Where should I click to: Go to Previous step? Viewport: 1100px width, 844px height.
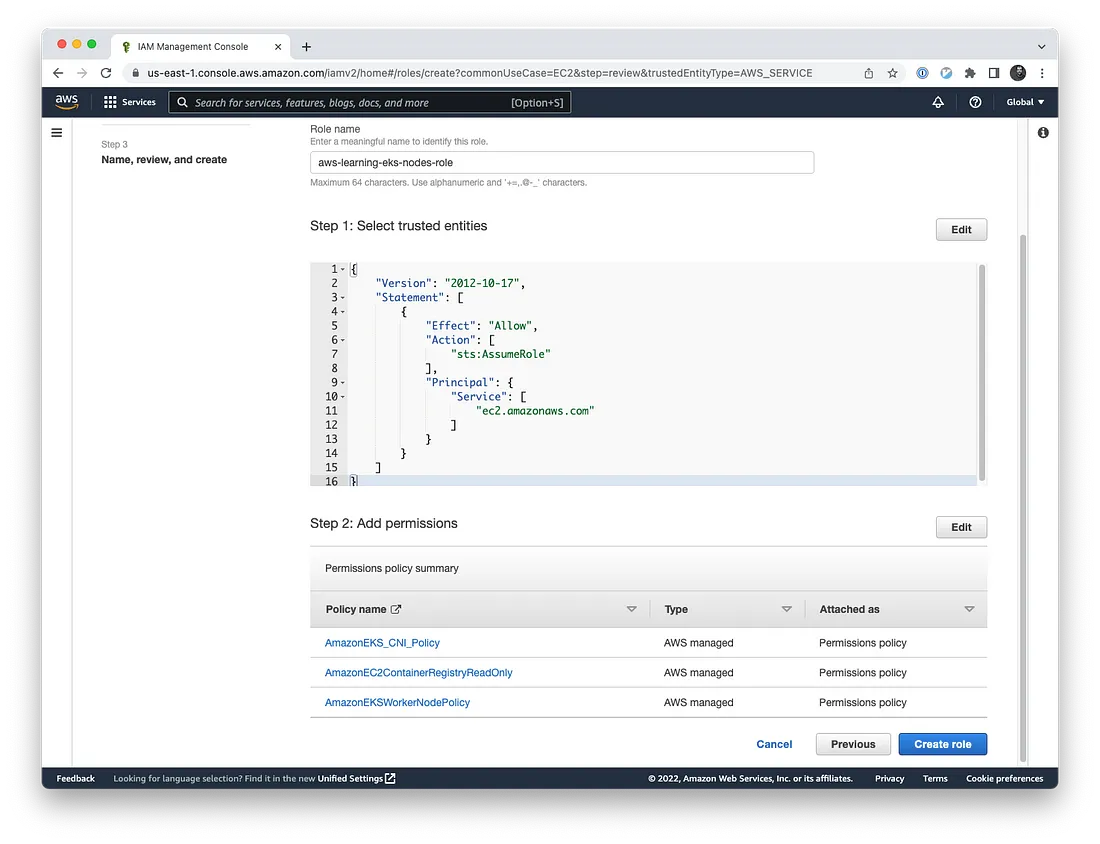(x=853, y=744)
